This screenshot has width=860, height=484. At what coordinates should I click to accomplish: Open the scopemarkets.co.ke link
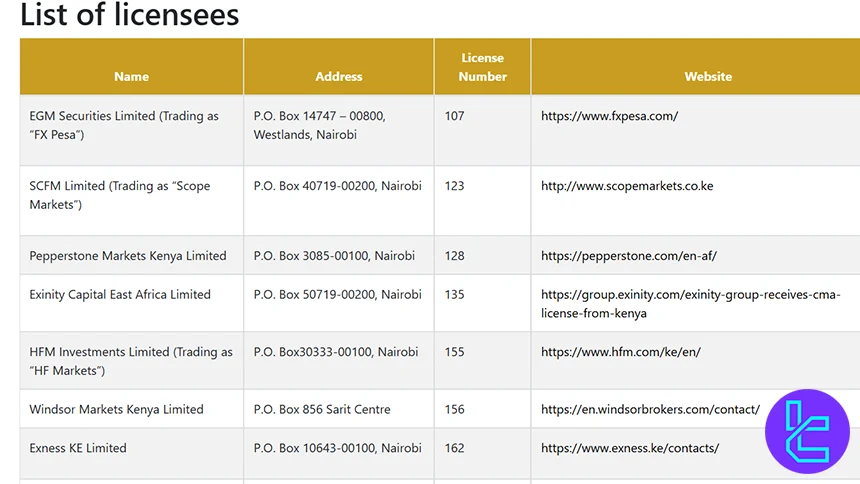(x=627, y=186)
